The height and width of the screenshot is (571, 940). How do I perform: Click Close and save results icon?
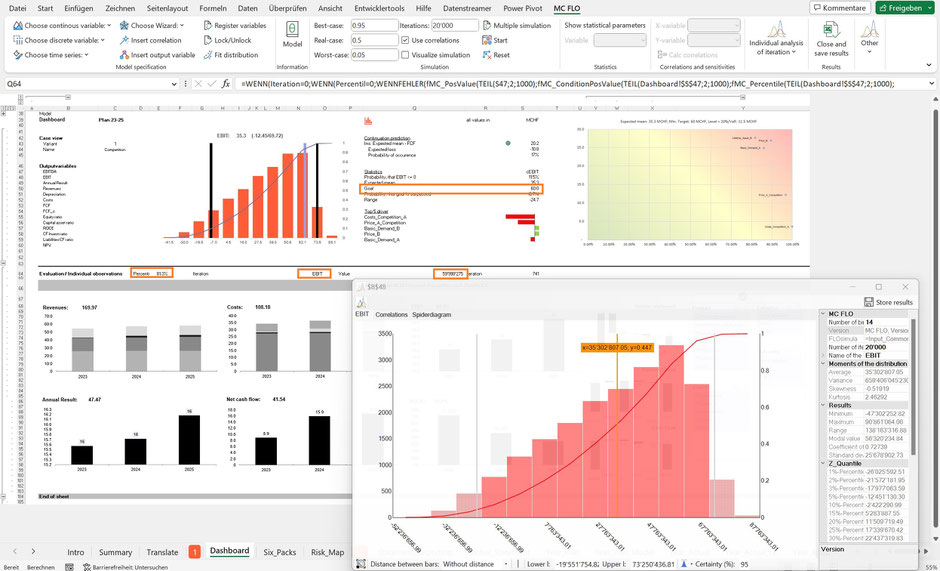pos(831,29)
